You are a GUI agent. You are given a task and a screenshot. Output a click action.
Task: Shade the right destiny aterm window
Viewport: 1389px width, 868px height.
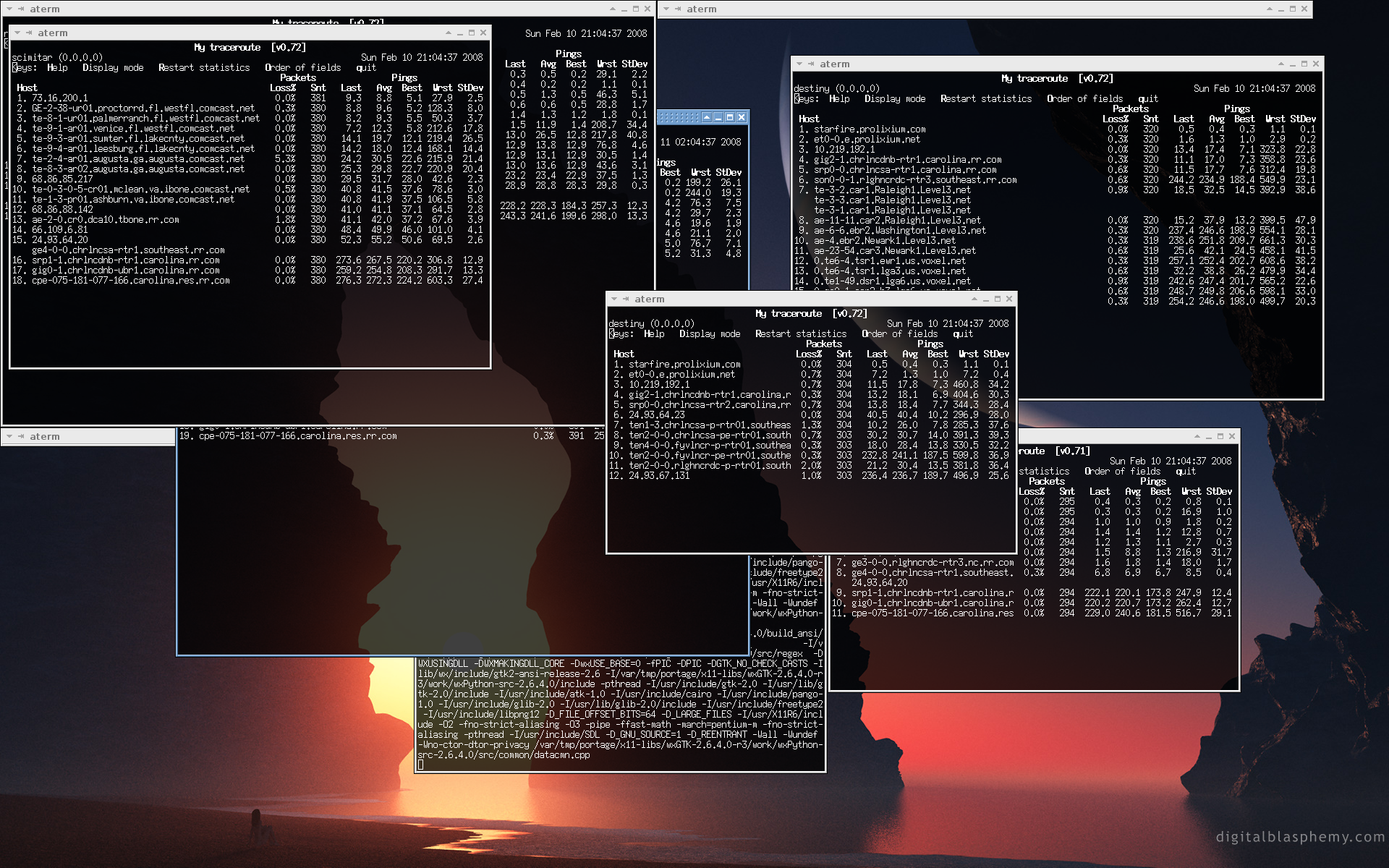pos(1281,64)
